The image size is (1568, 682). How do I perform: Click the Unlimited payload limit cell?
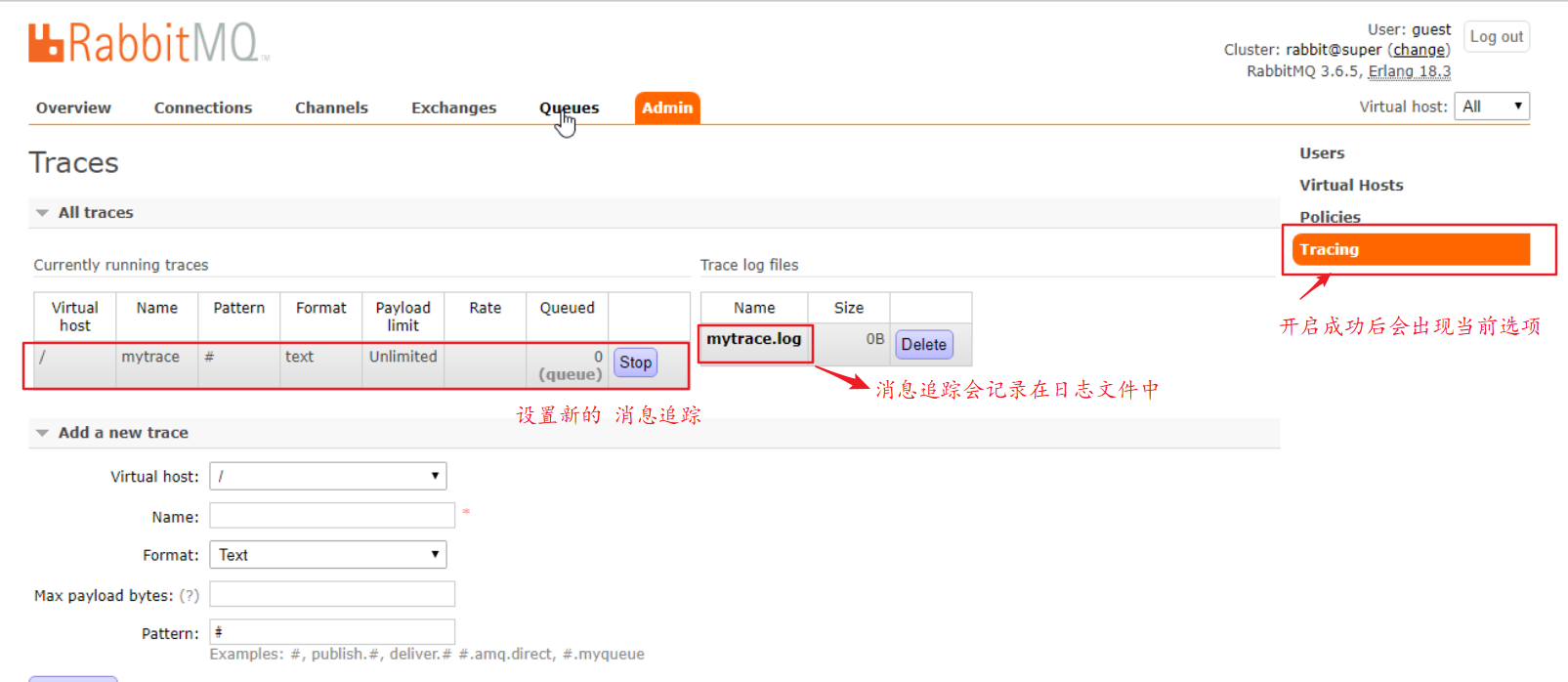click(403, 365)
